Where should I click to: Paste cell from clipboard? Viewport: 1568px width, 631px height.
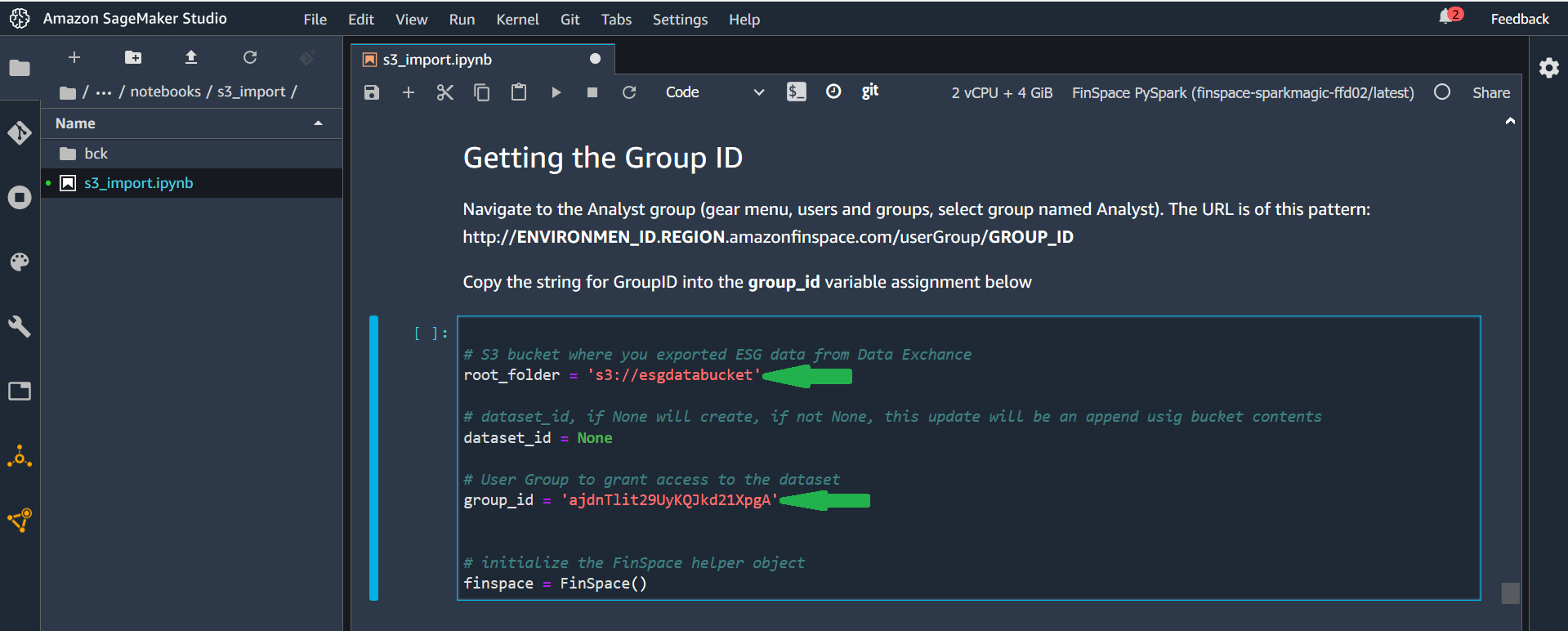519,92
